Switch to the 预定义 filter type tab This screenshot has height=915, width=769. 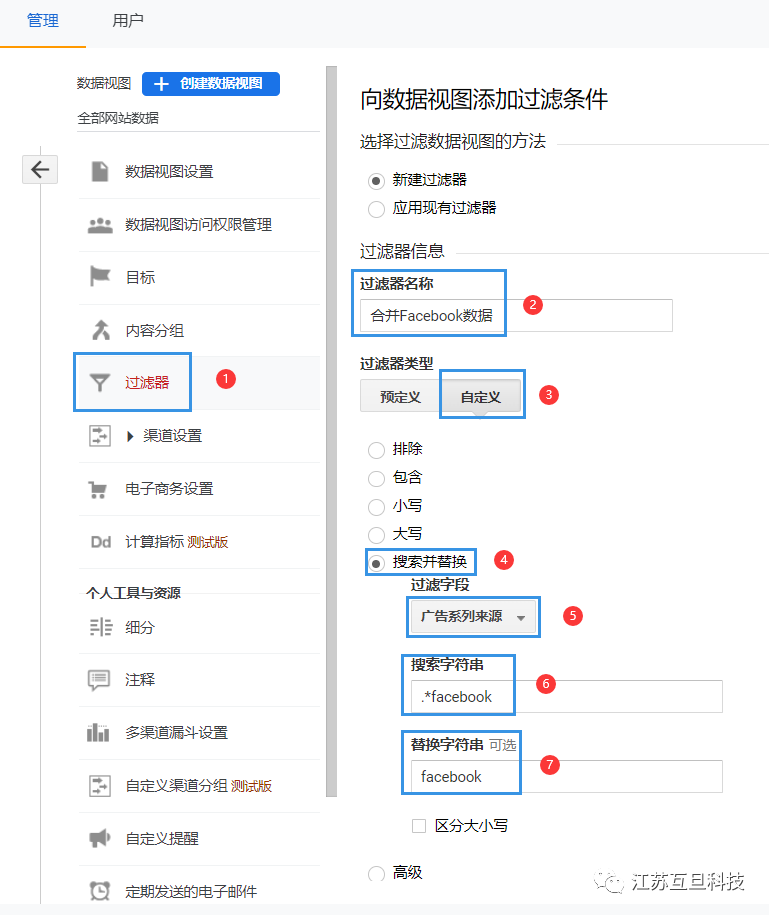click(x=400, y=397)
